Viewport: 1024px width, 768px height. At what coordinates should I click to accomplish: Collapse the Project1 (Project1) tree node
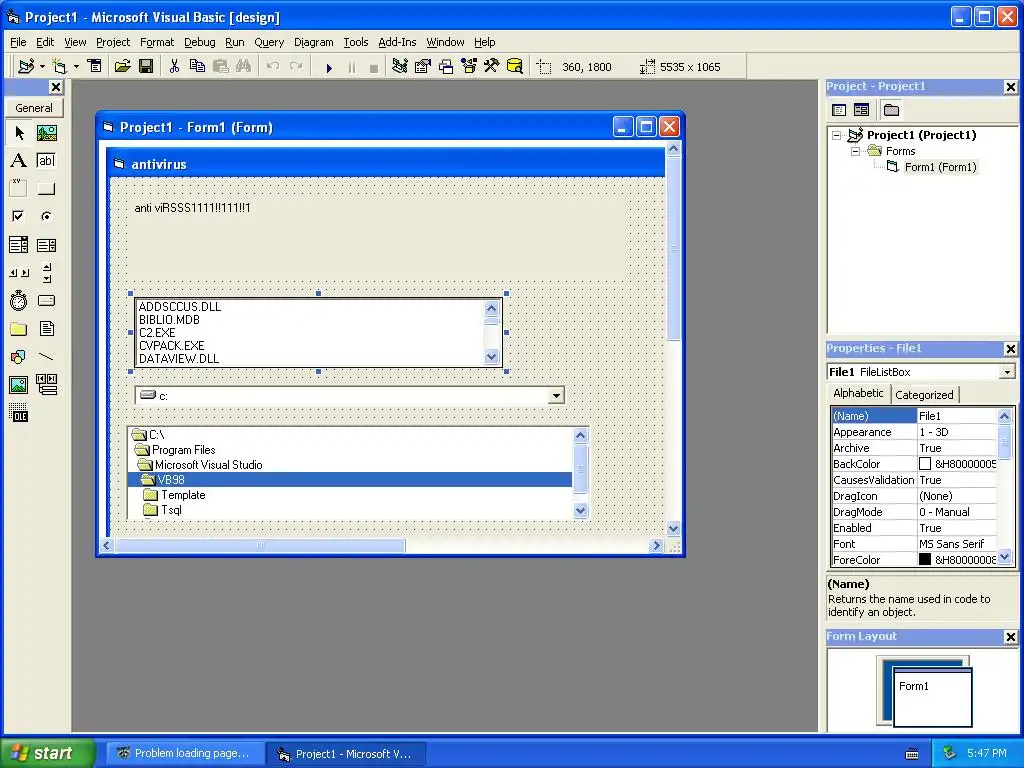(837, 136)
